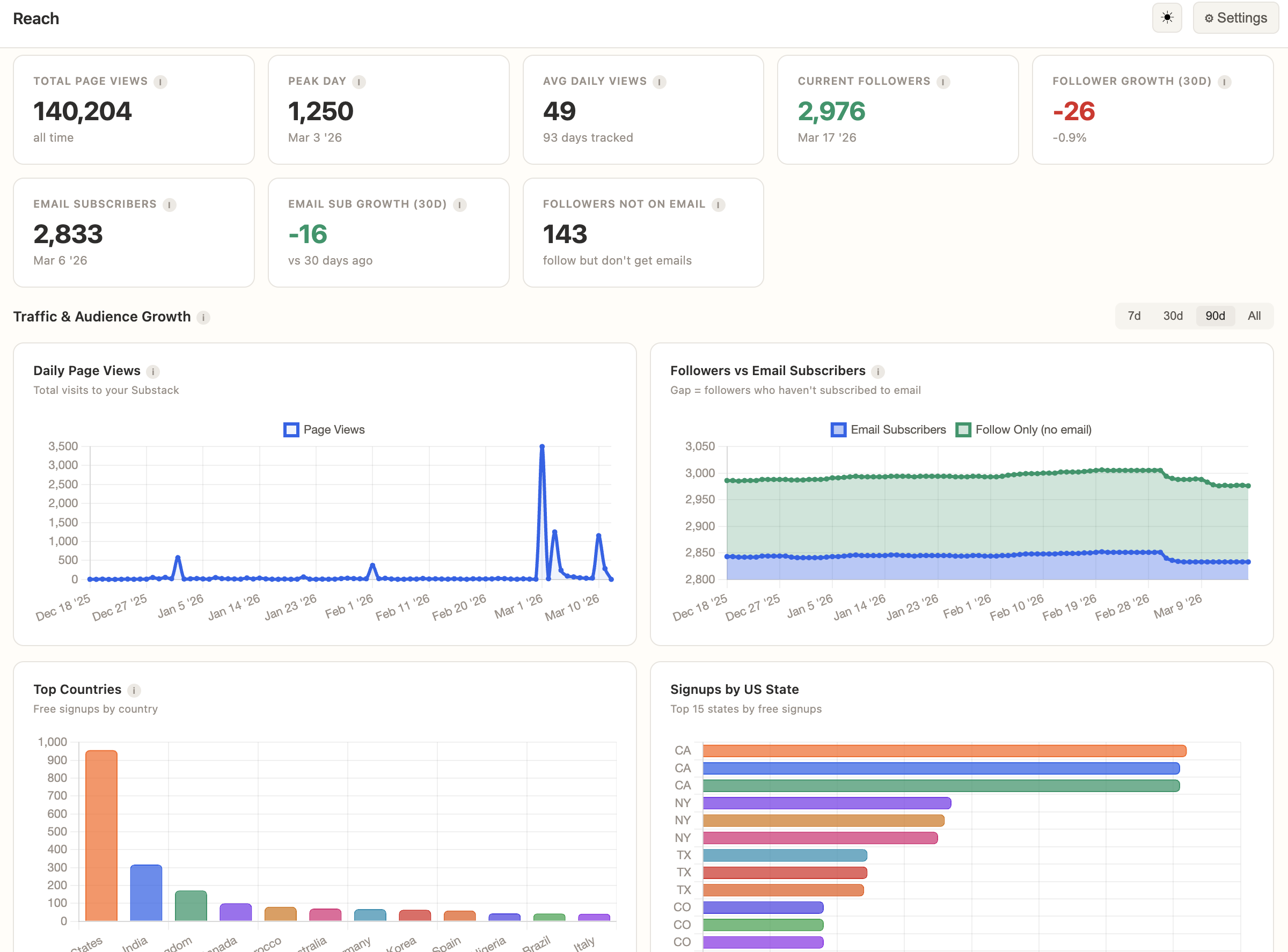Click the Peak Day info icon
Viewport: 1288px width, 952px height.
[x=359, y=82]
